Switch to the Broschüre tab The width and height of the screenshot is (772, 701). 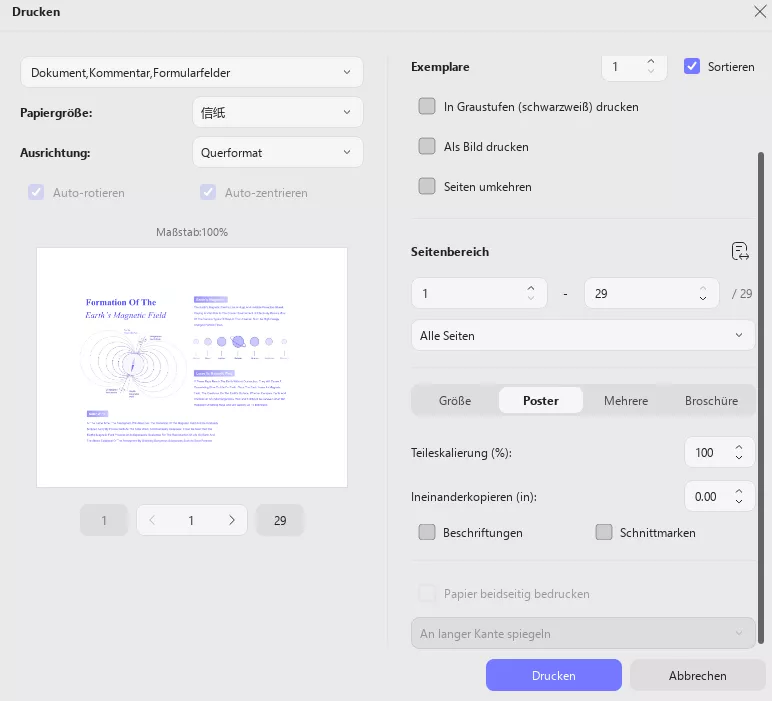click(711, 401)
